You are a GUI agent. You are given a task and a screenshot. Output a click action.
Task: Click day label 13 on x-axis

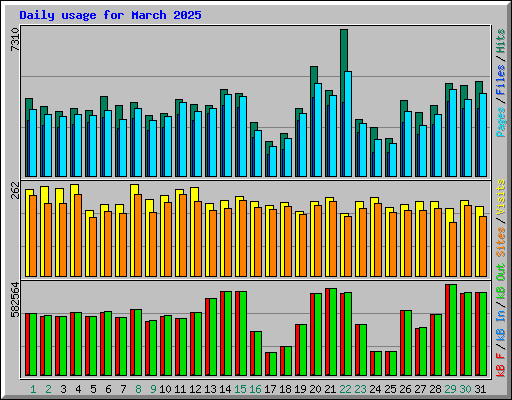pos(210,389)
